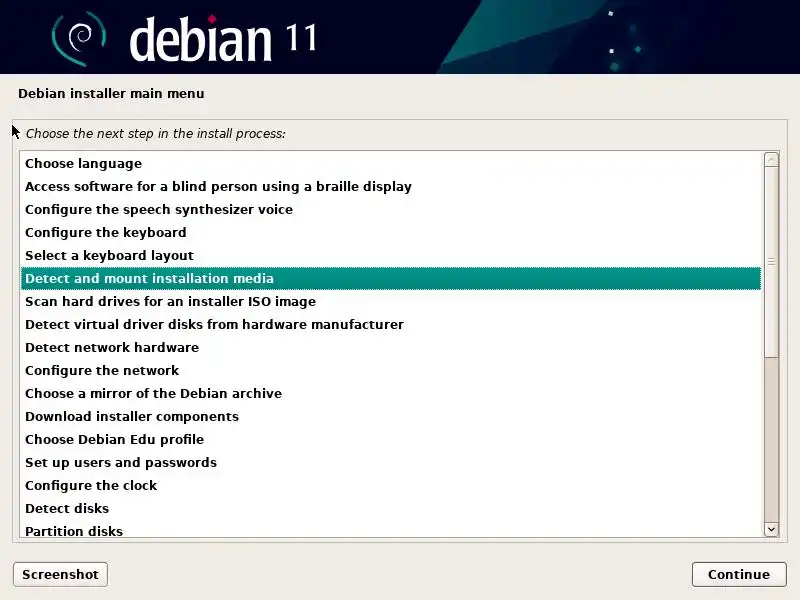The image size is (800, 600).
Task: Select a keyboard layout entry
Action: pos(391,255)
